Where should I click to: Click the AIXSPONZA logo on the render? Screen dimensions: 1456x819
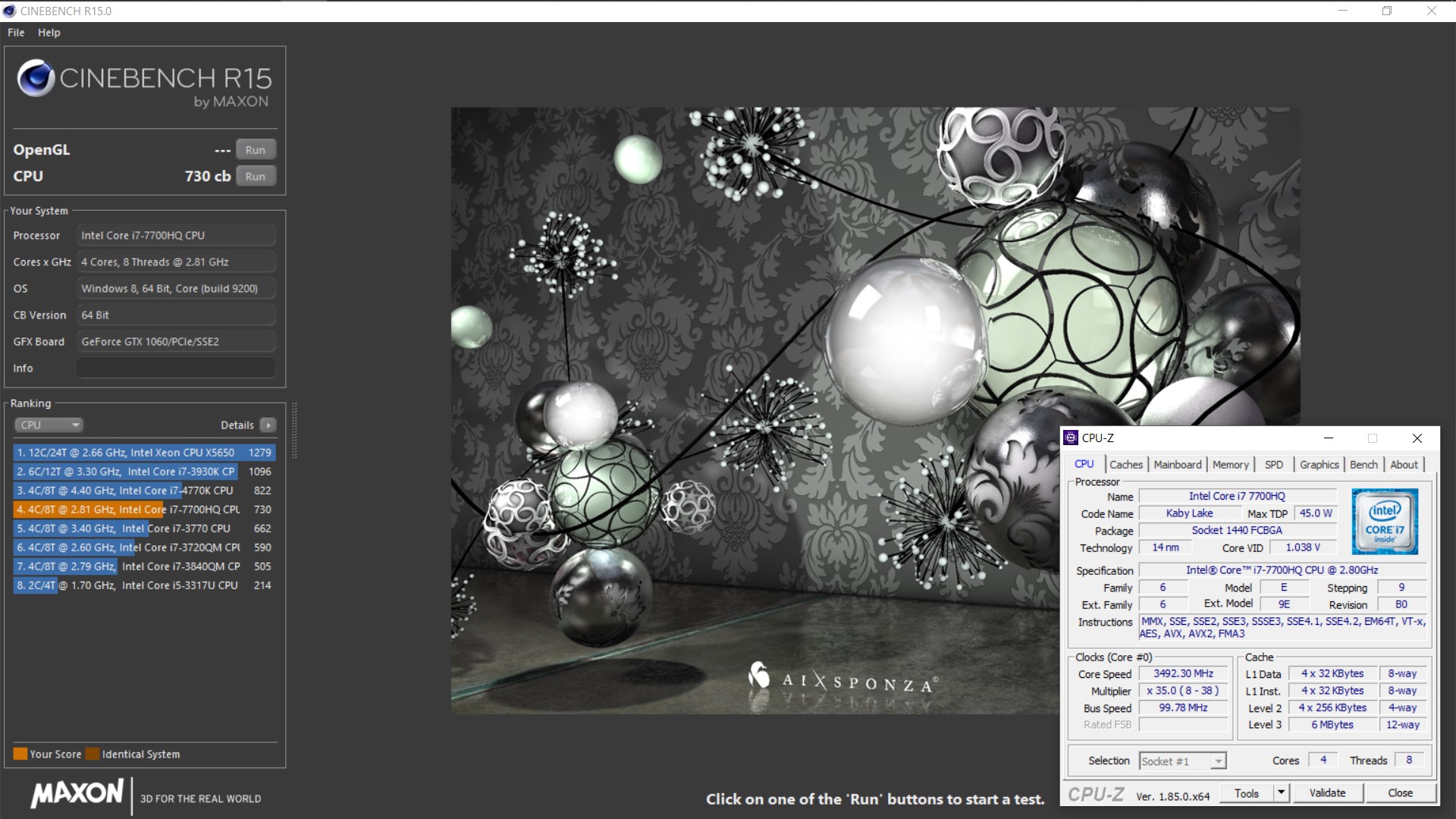coord(843,677)
